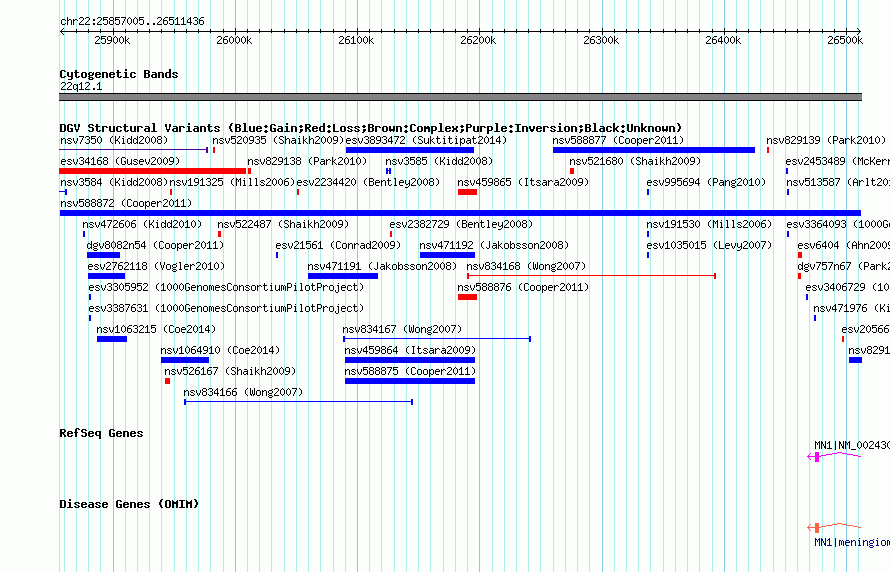
Task: Open variant label nsv7350 (Kidd2008)
Action: point(114,140)
